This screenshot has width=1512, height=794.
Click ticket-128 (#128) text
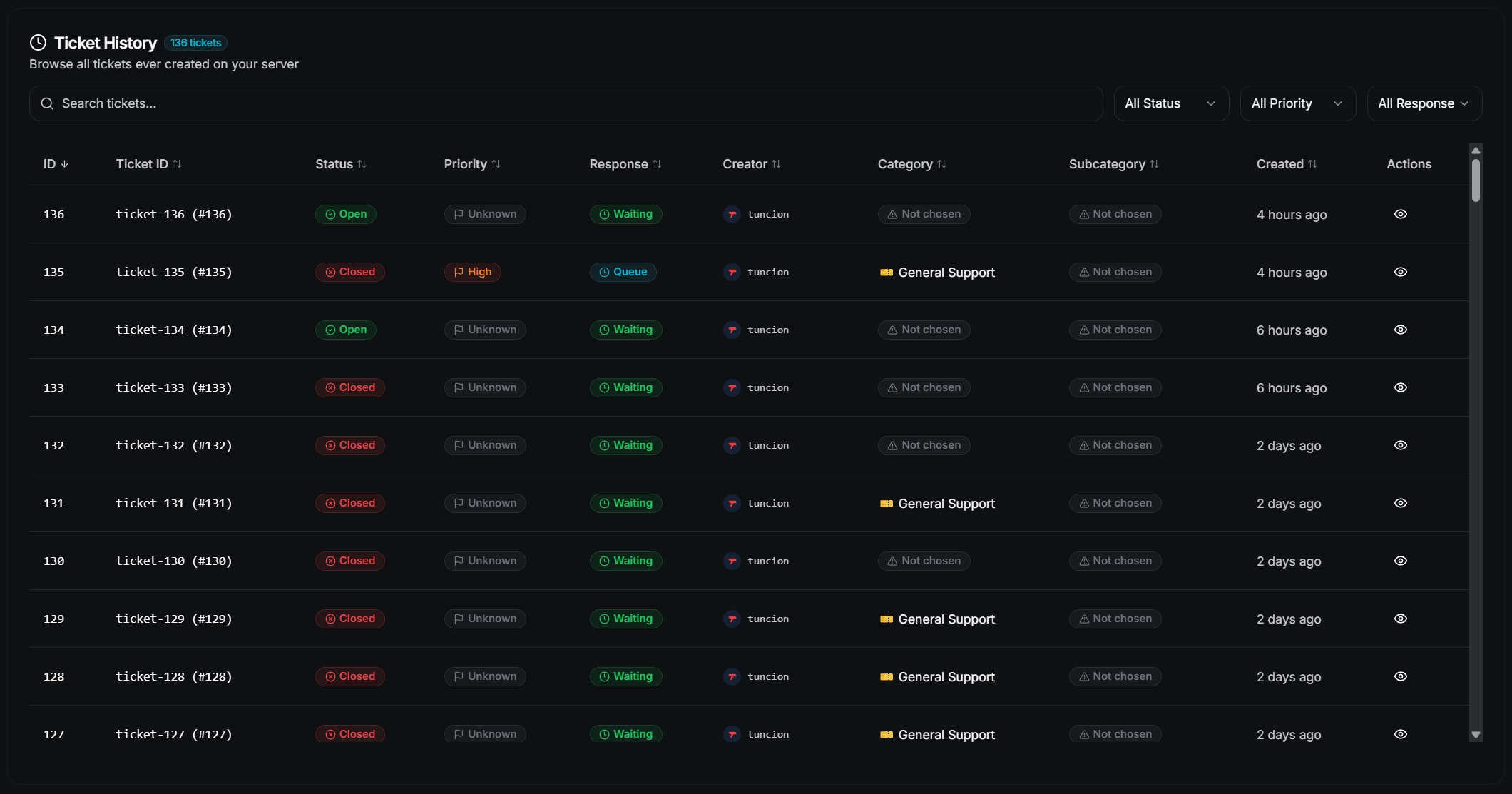click(x=174, y=676)
